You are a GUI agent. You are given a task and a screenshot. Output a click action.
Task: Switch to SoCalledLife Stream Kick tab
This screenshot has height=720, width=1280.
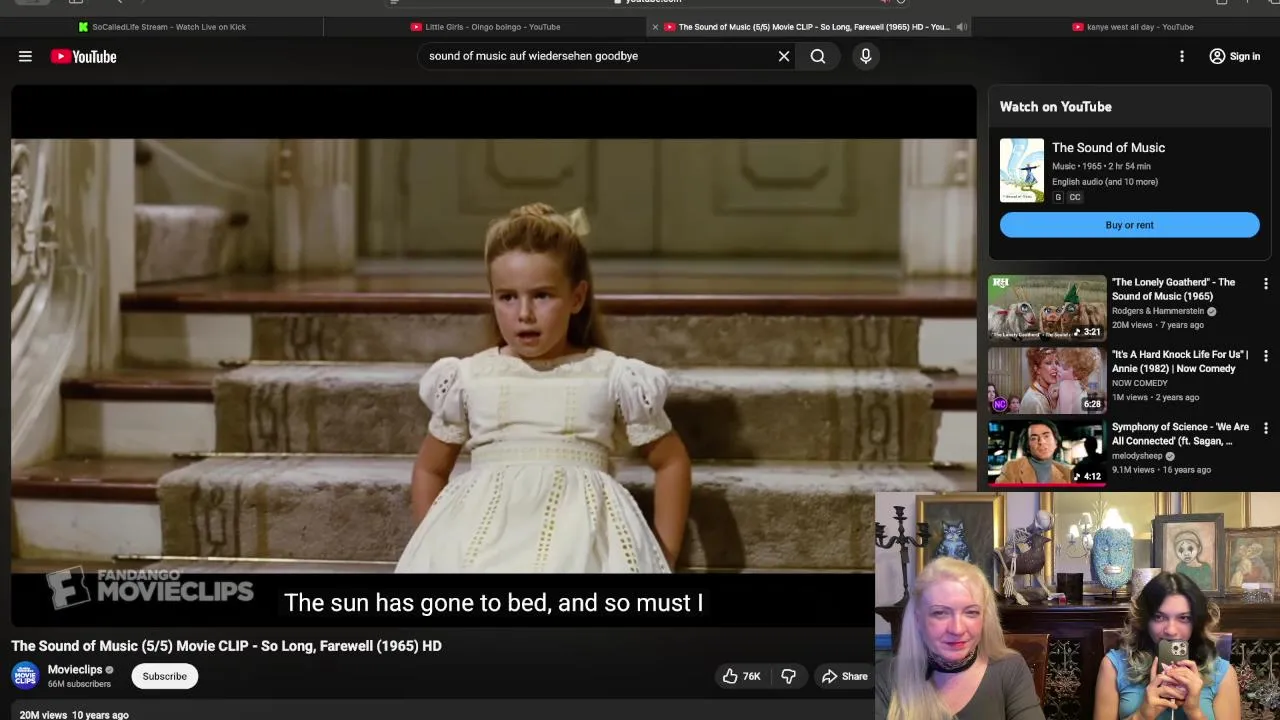[162, 27]
